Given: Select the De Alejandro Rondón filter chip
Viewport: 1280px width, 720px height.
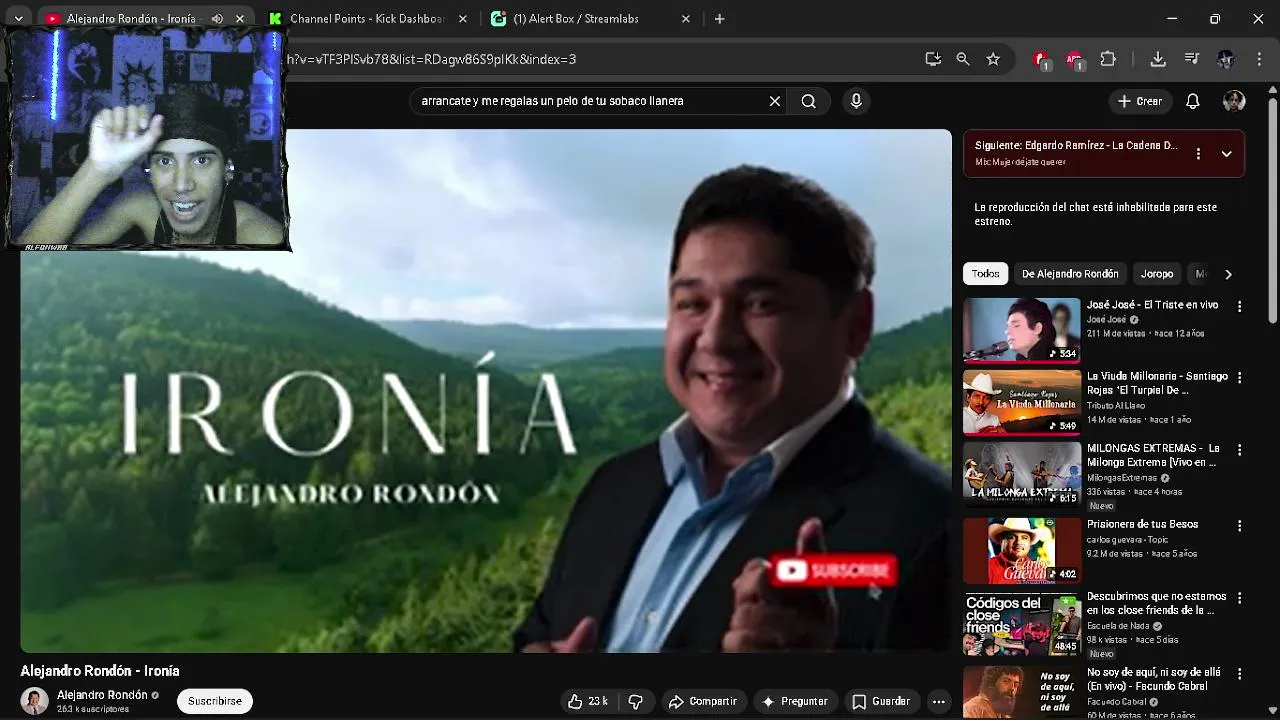Looking at the screenshot, I should tap(1070, 274).
